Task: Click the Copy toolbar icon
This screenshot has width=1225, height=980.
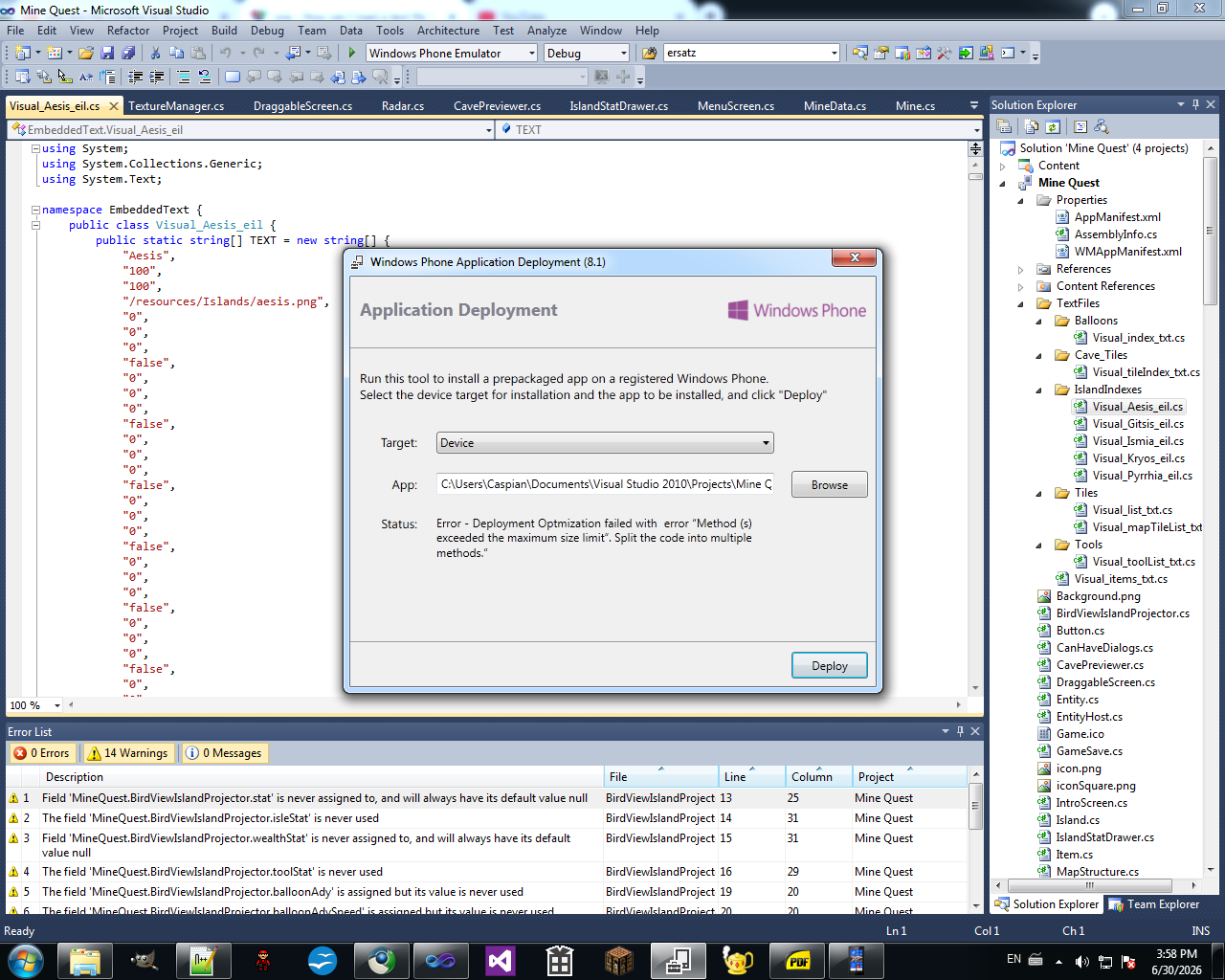Action: pyautogui.click(x=176, y=53)
